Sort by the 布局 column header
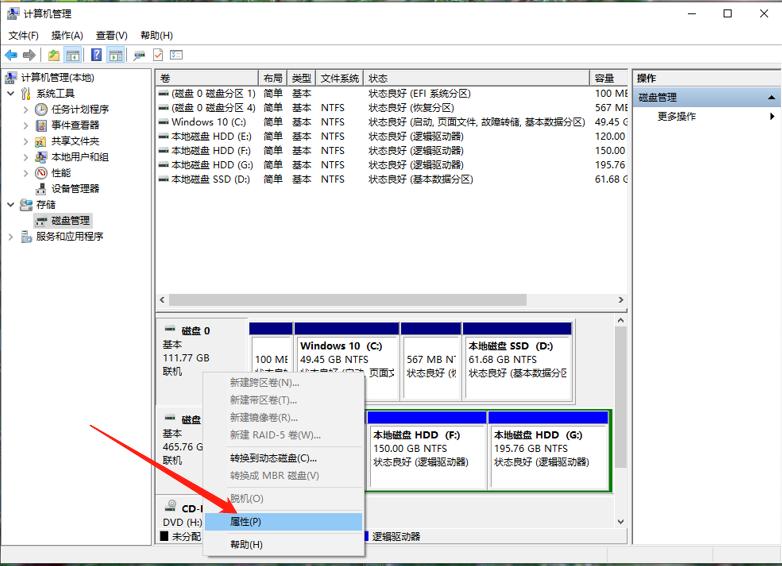The height and width of the screenshot is (566, 782). (273, 78)
